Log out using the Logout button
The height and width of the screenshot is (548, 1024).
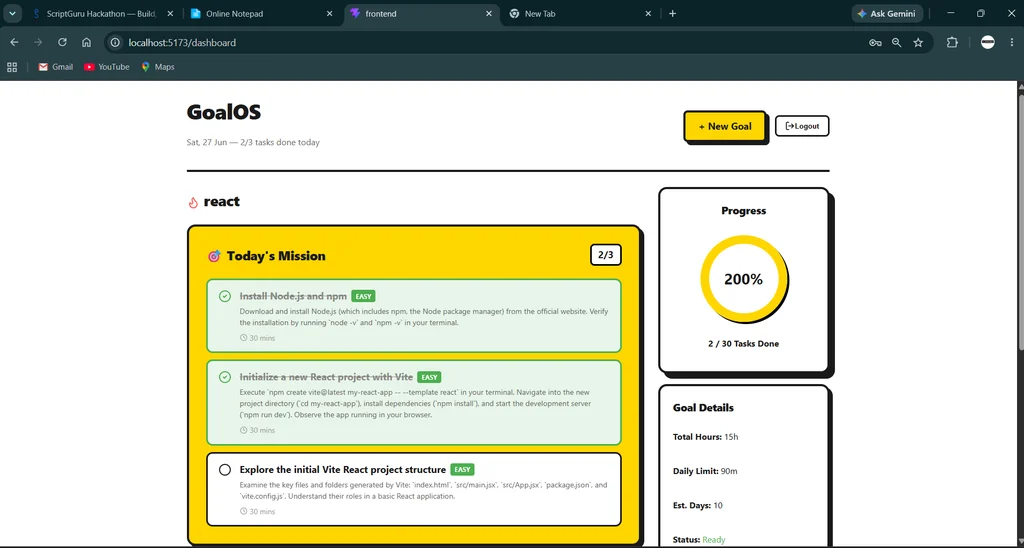(x=802, y=126)
